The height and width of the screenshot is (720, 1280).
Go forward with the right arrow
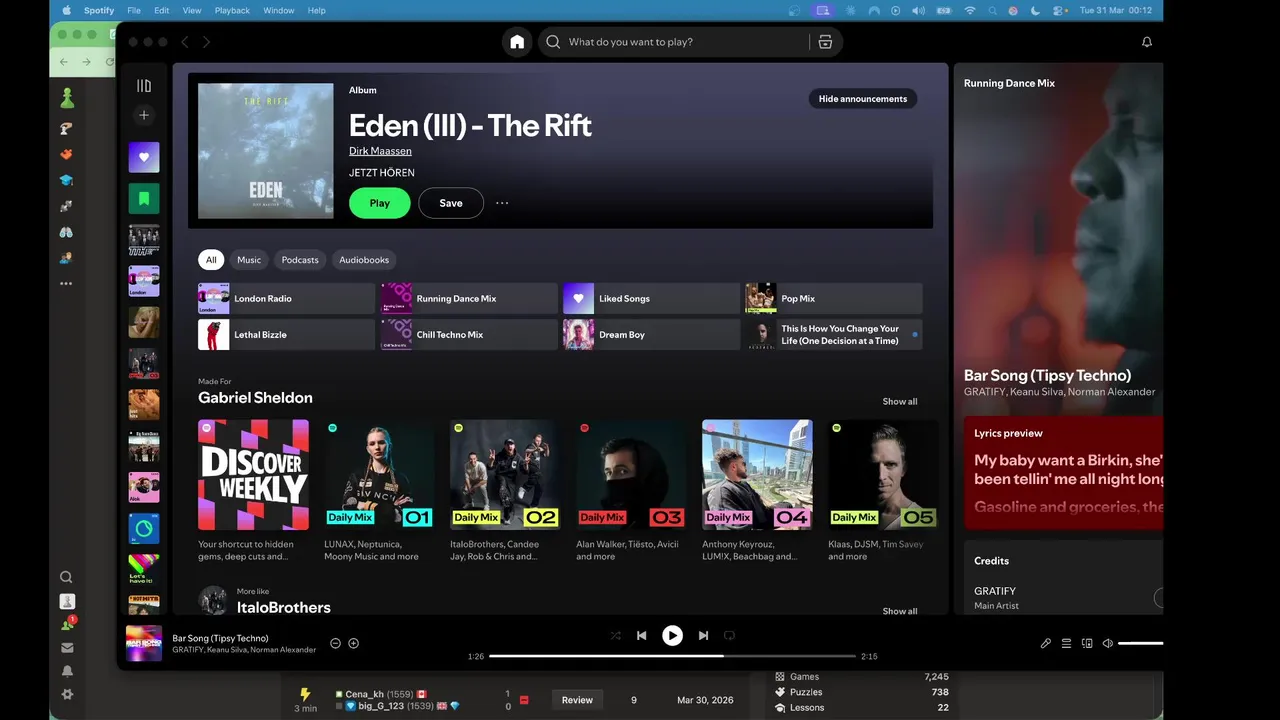click(x=206, y=42)
